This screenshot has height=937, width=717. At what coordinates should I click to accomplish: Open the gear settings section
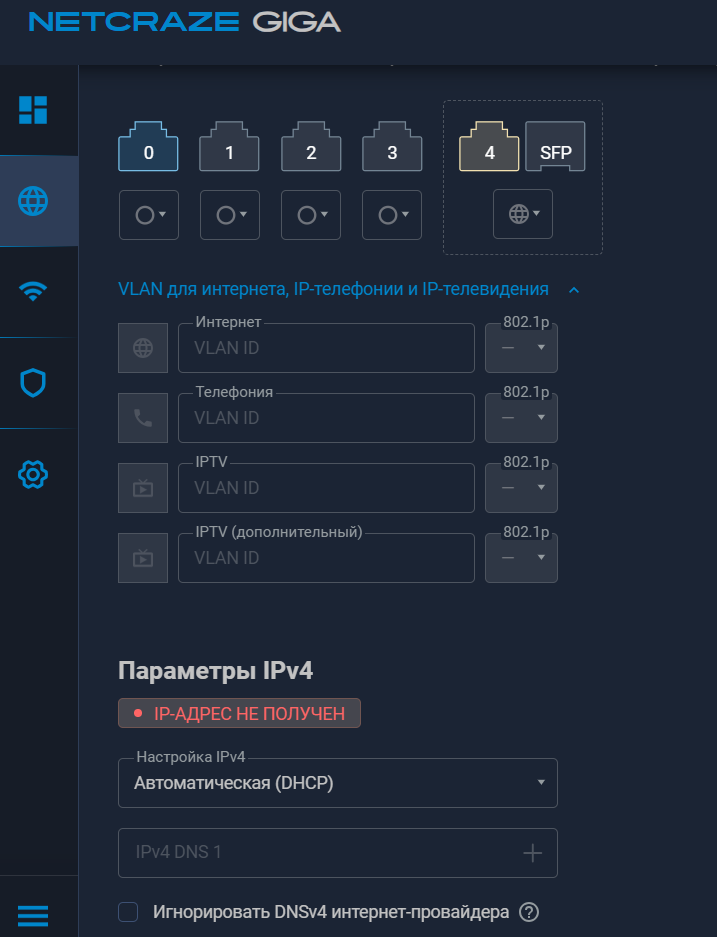point(33,474)
